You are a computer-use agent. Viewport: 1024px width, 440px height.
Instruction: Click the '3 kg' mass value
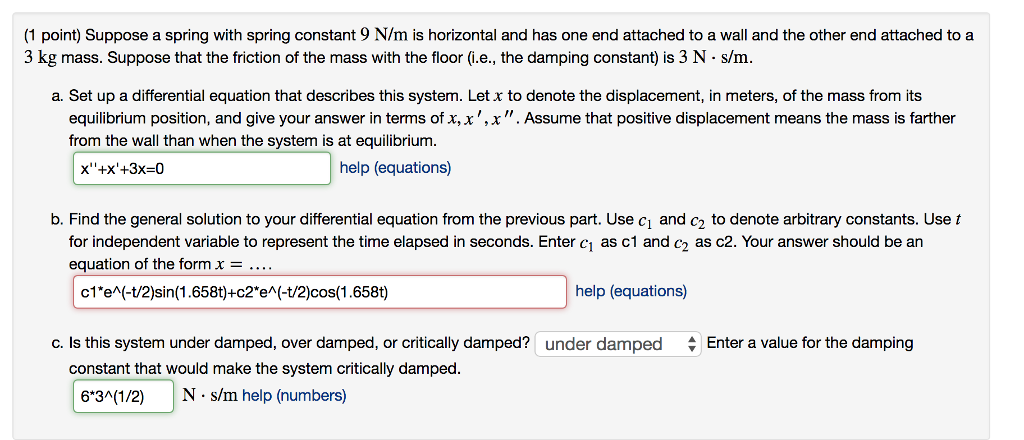(x=41, y=56)
